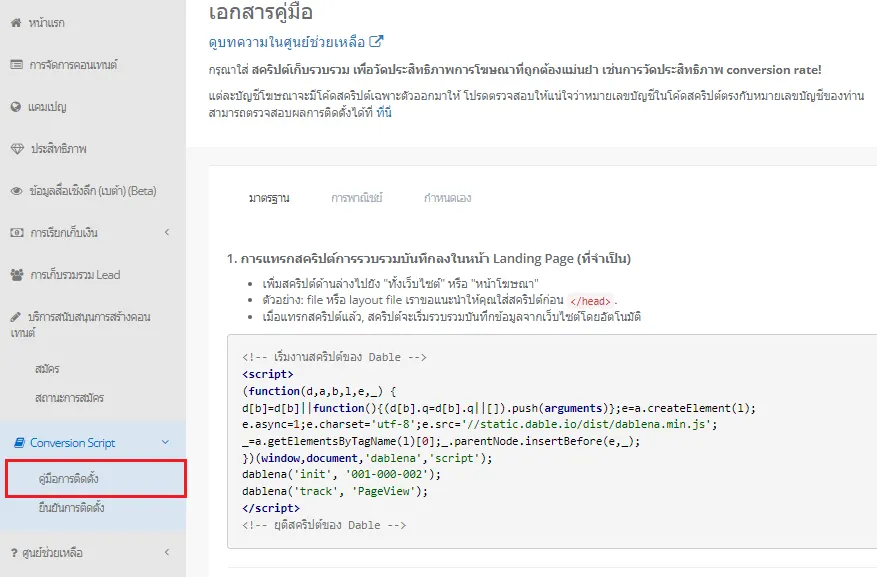Image resolution: width=877 pixels, height=577 pixels.
Task: Click the dablena('track', 'PageView') line
Action: coord(334,491)
